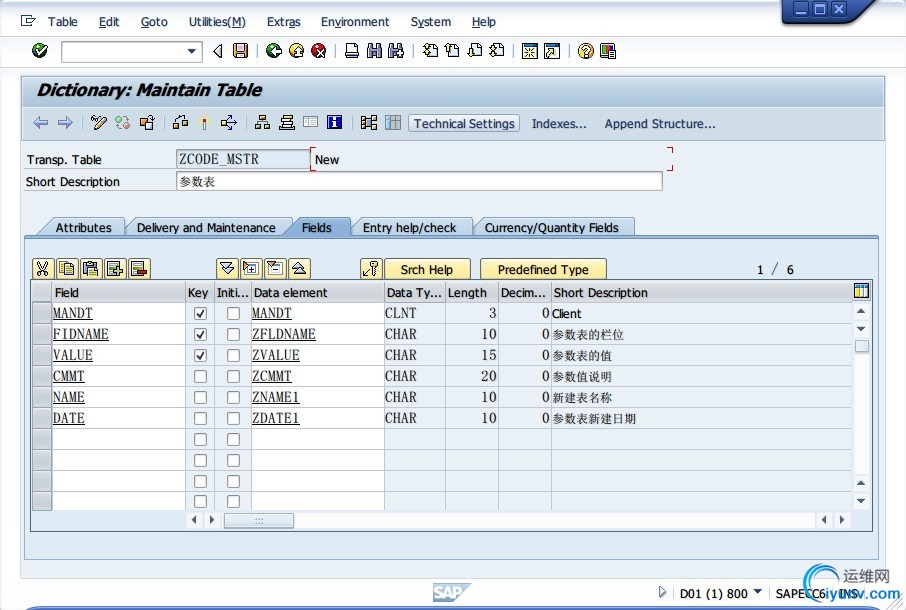The height and width of the screenshot is (610, 906).
Task: Click the ZCMMT data element link
Action: pos(272,377)
